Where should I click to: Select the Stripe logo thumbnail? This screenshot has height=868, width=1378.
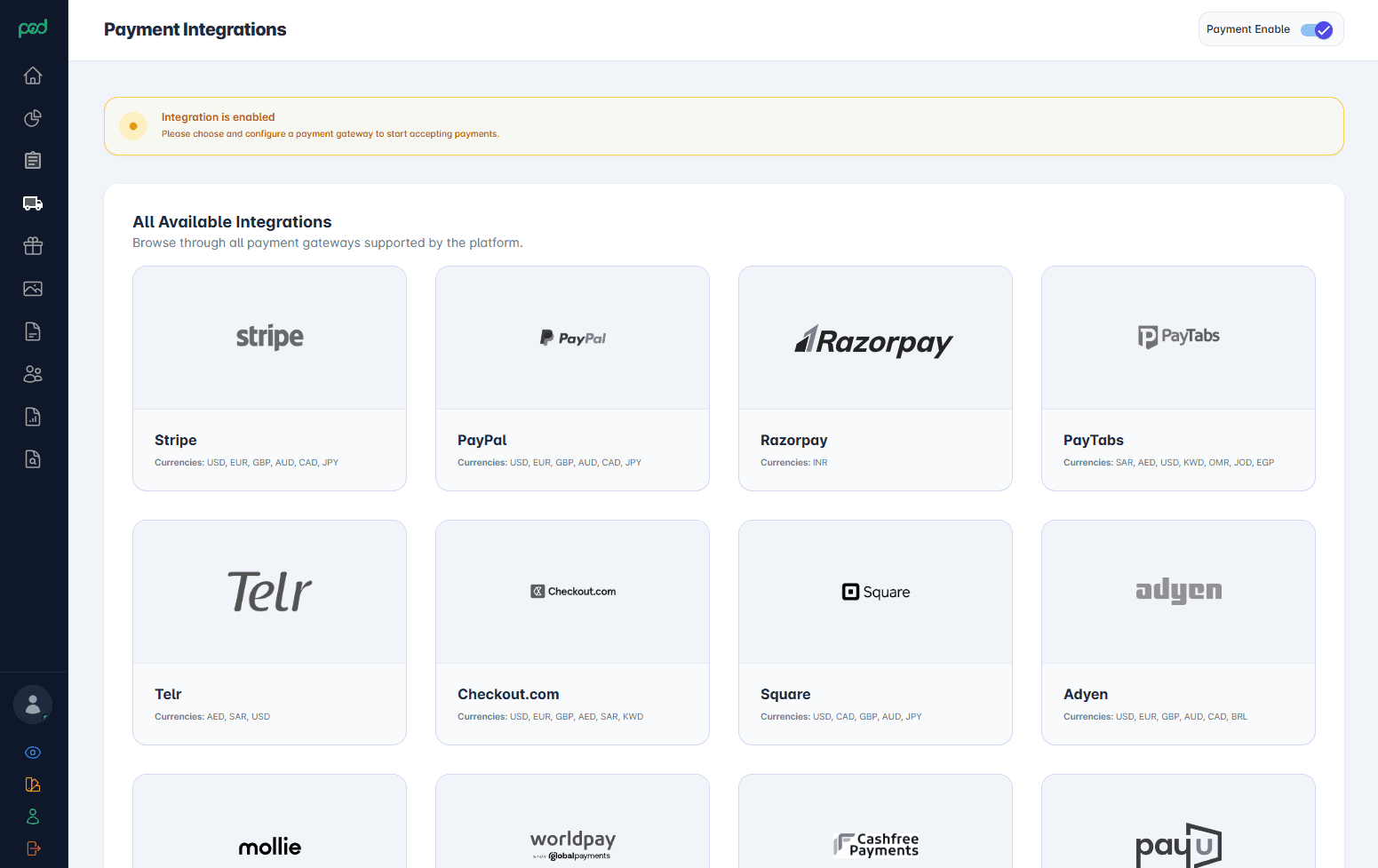(x=269, y=338)
